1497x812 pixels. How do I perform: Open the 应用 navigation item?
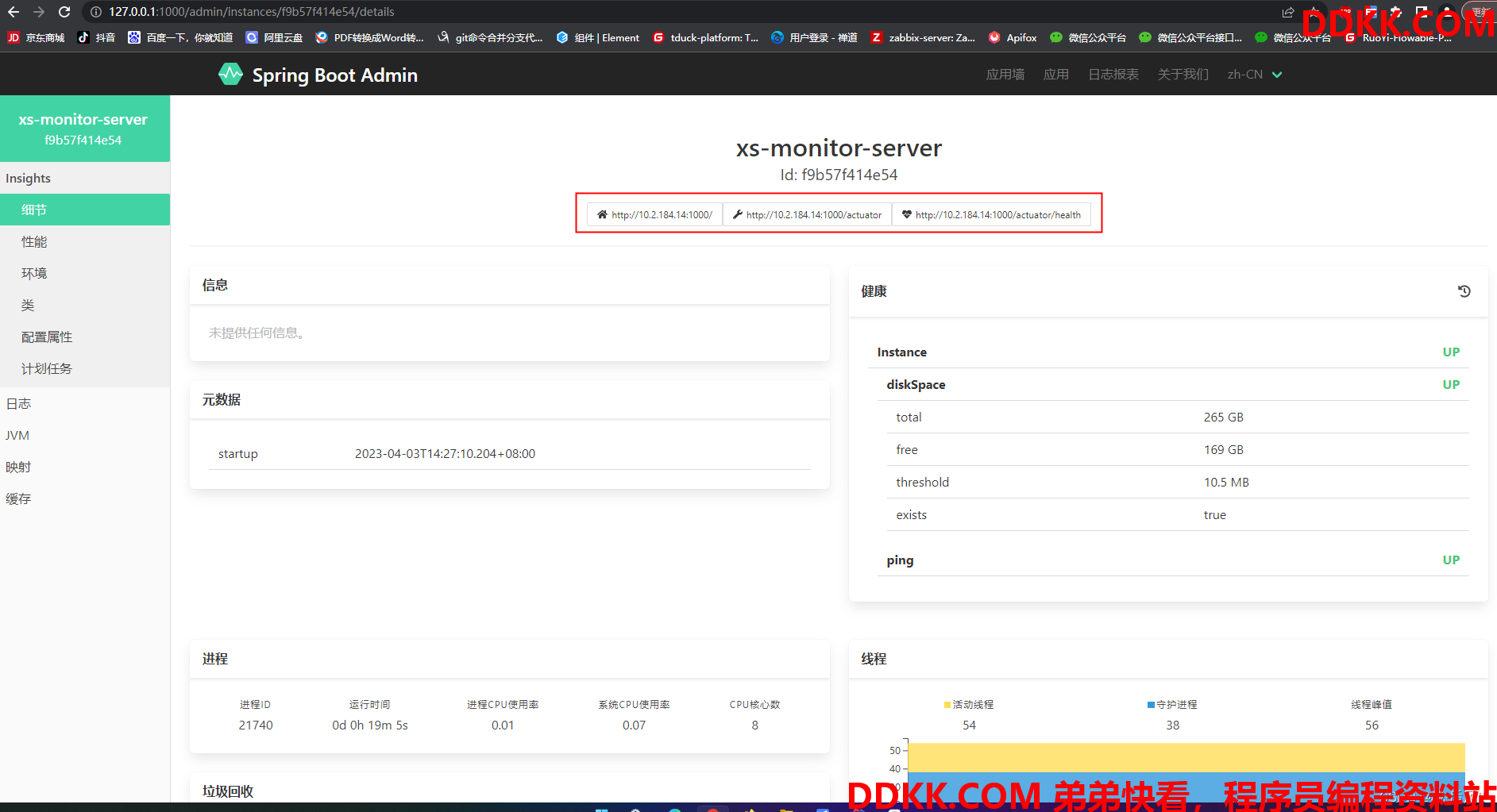[1056, 75]
